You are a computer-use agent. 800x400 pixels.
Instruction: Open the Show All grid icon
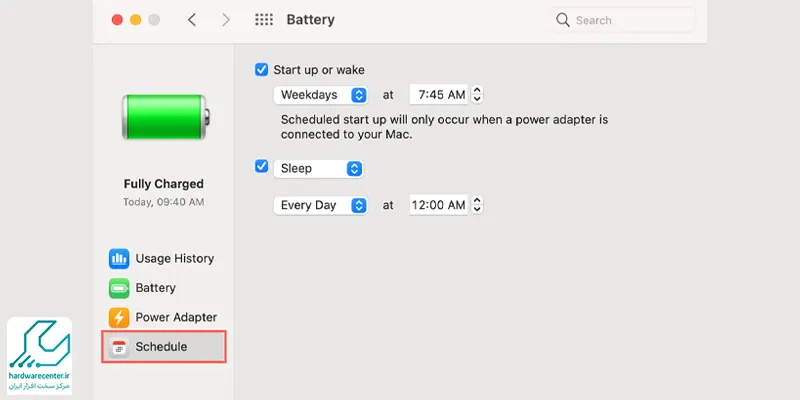[x=264, y=20]
